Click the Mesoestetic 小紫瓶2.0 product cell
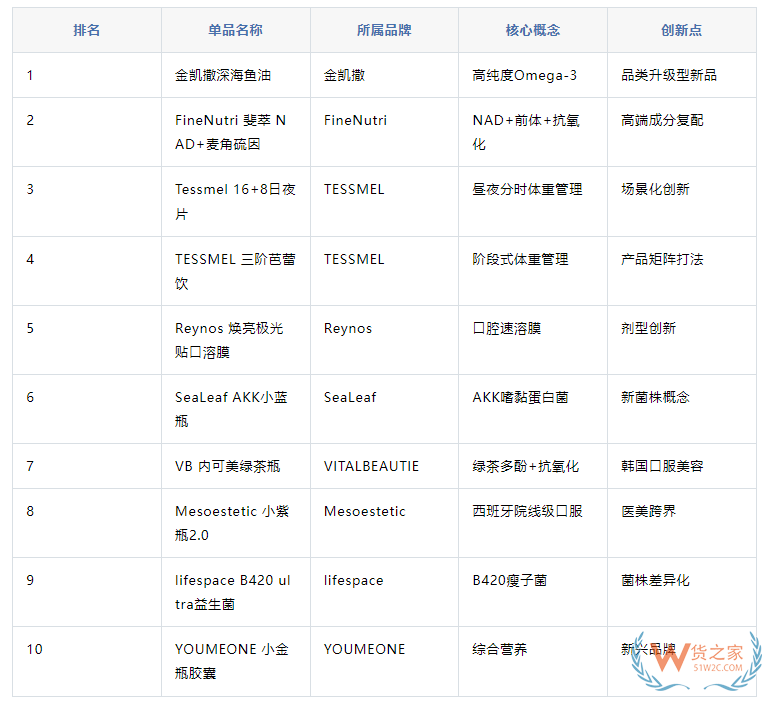The width and height of the screenshot is (774, 704). (235, 523)
